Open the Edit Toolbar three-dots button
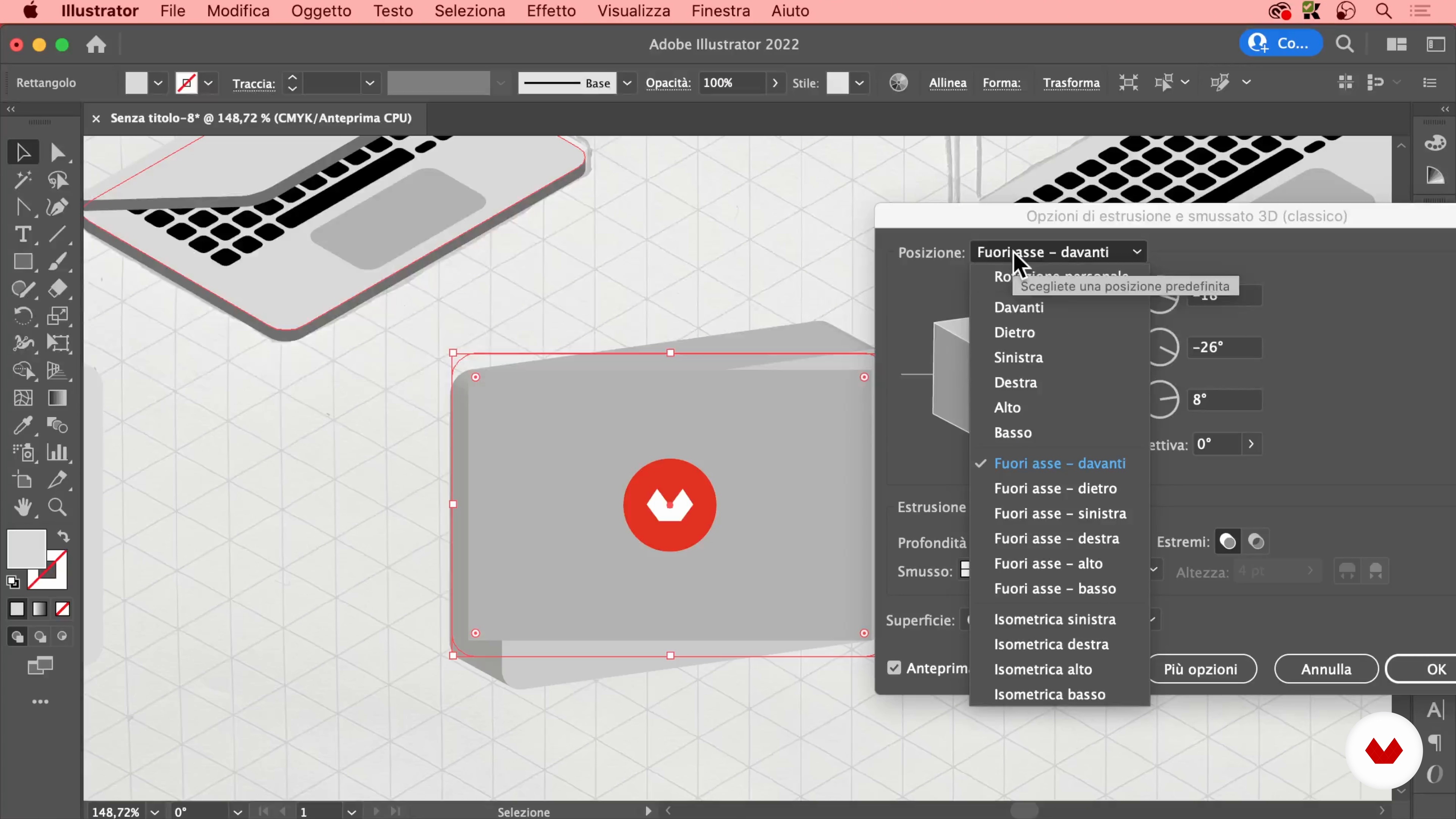1456x819 pixels. pos(40,701)
